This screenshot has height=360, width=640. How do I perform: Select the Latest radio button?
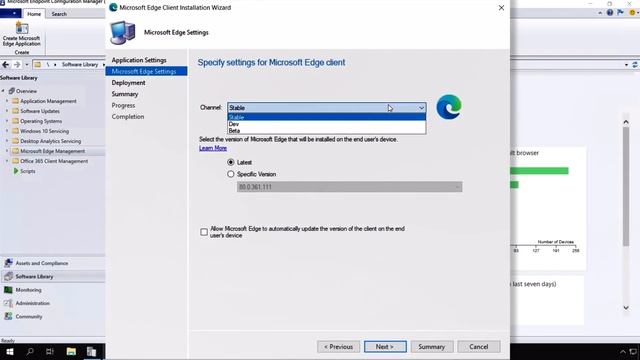point(231,162)
